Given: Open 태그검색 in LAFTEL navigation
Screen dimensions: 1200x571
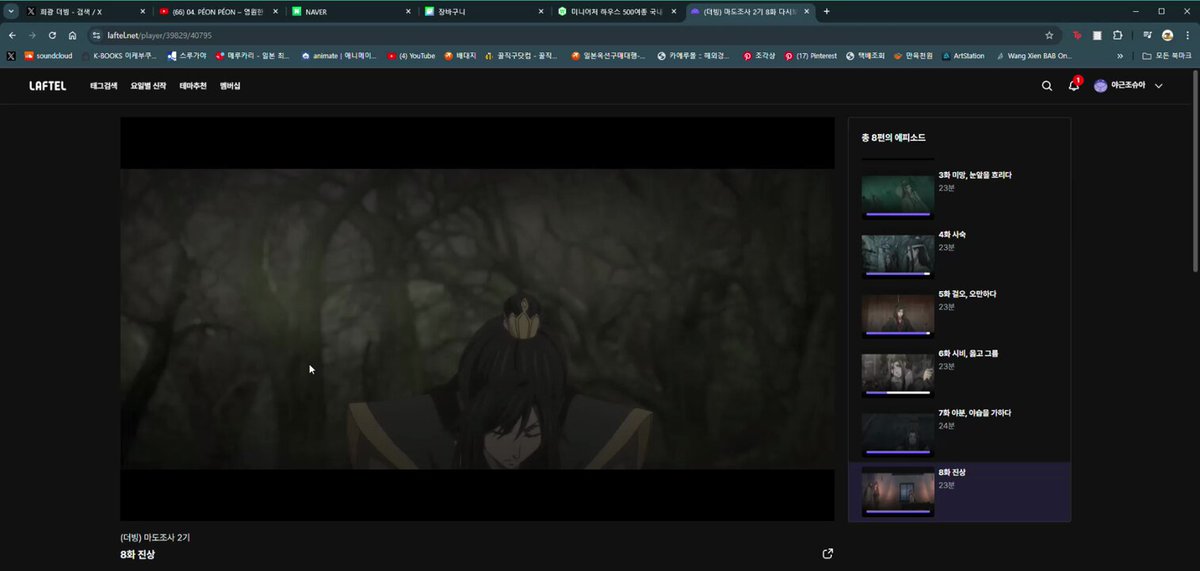Looking at the screenshot, I should click(104, 86).
